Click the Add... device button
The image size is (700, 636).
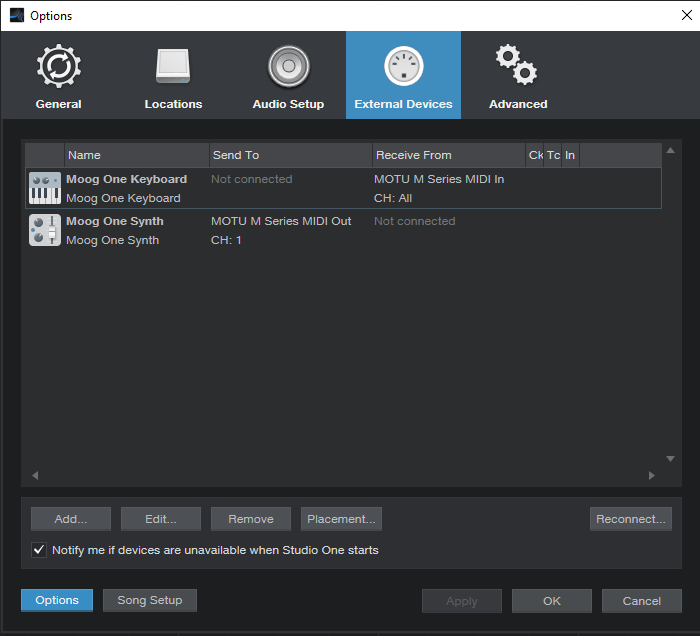click(71, 519)
